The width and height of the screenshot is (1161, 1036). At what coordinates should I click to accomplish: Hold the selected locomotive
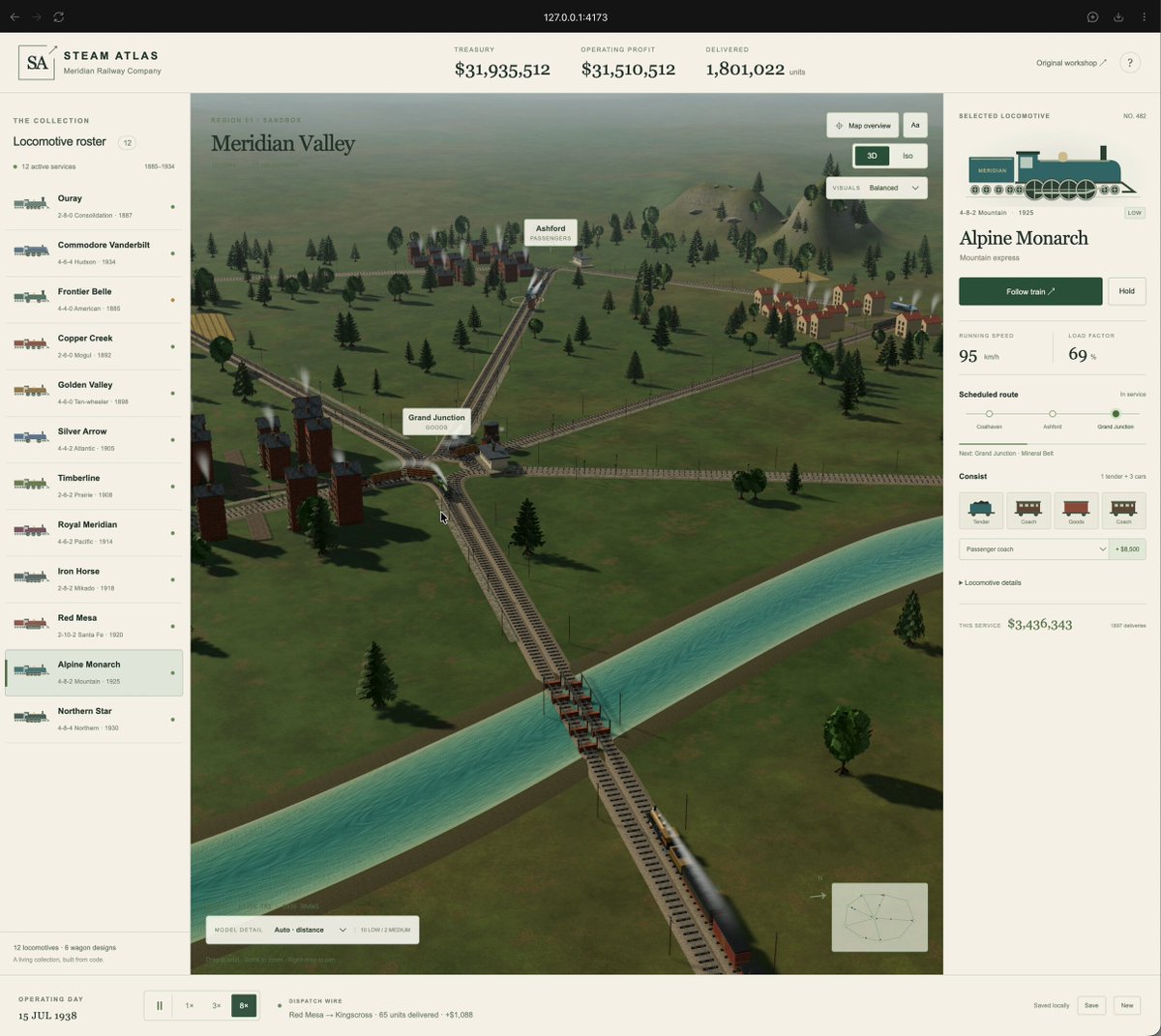(1126, 291)
